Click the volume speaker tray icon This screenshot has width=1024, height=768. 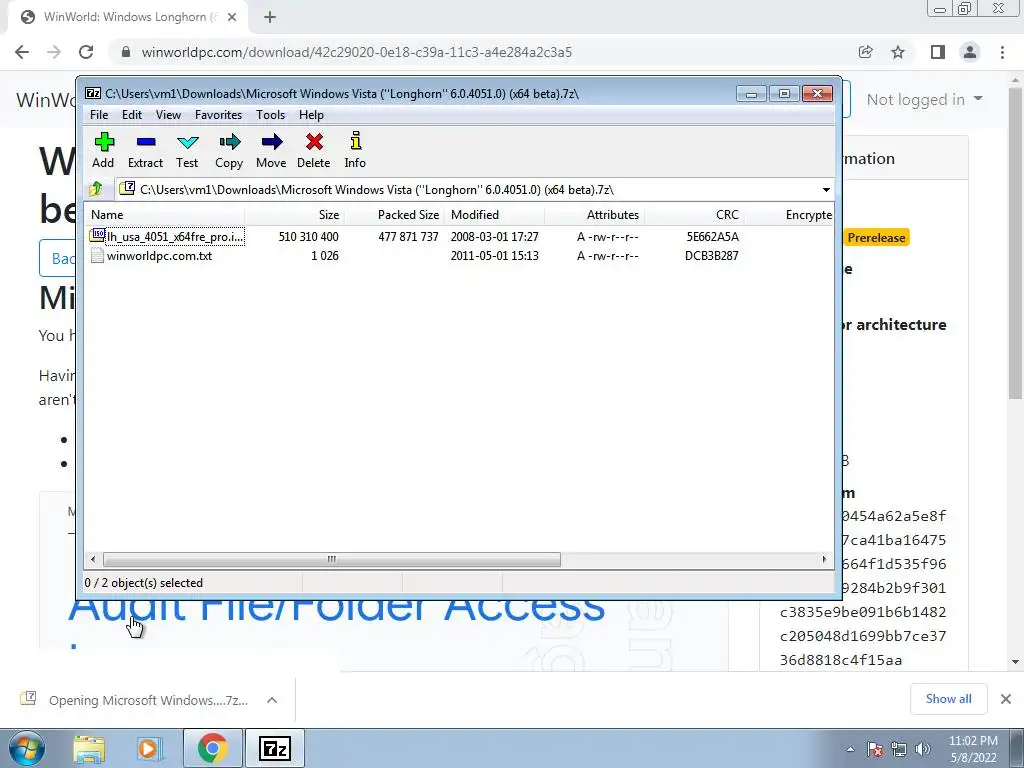[x=923, y=749]
